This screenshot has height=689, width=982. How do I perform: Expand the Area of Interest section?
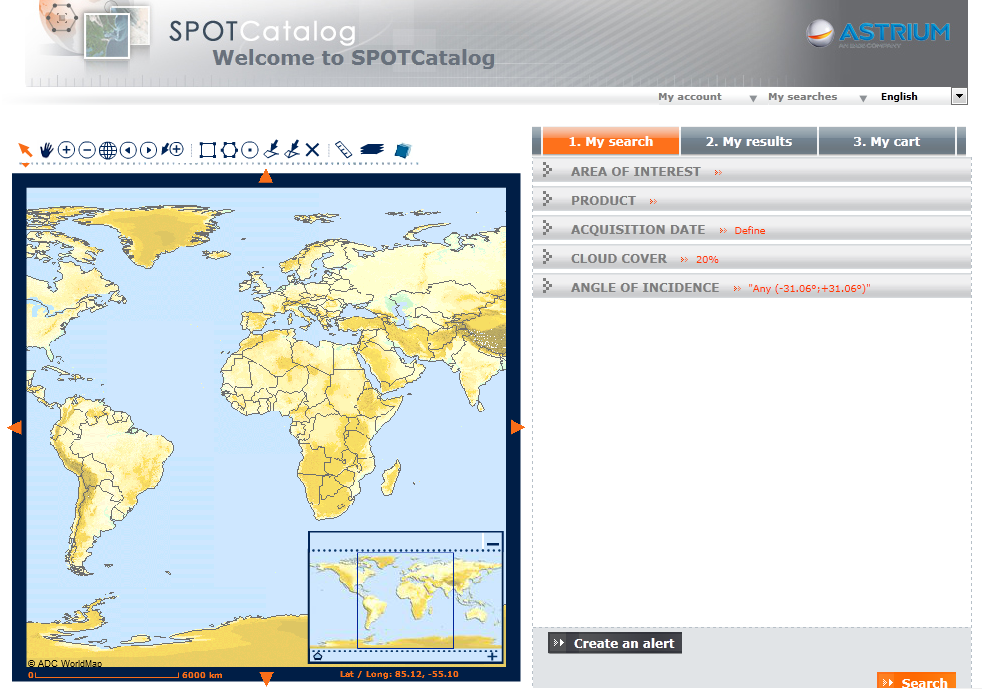coord(752,171)
